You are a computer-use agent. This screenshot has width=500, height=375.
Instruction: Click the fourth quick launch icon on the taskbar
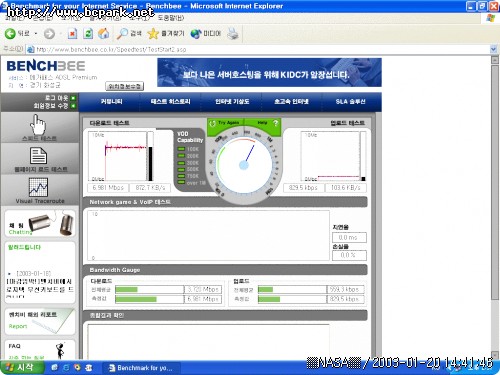pyautogui.click(x=89, y=367)
